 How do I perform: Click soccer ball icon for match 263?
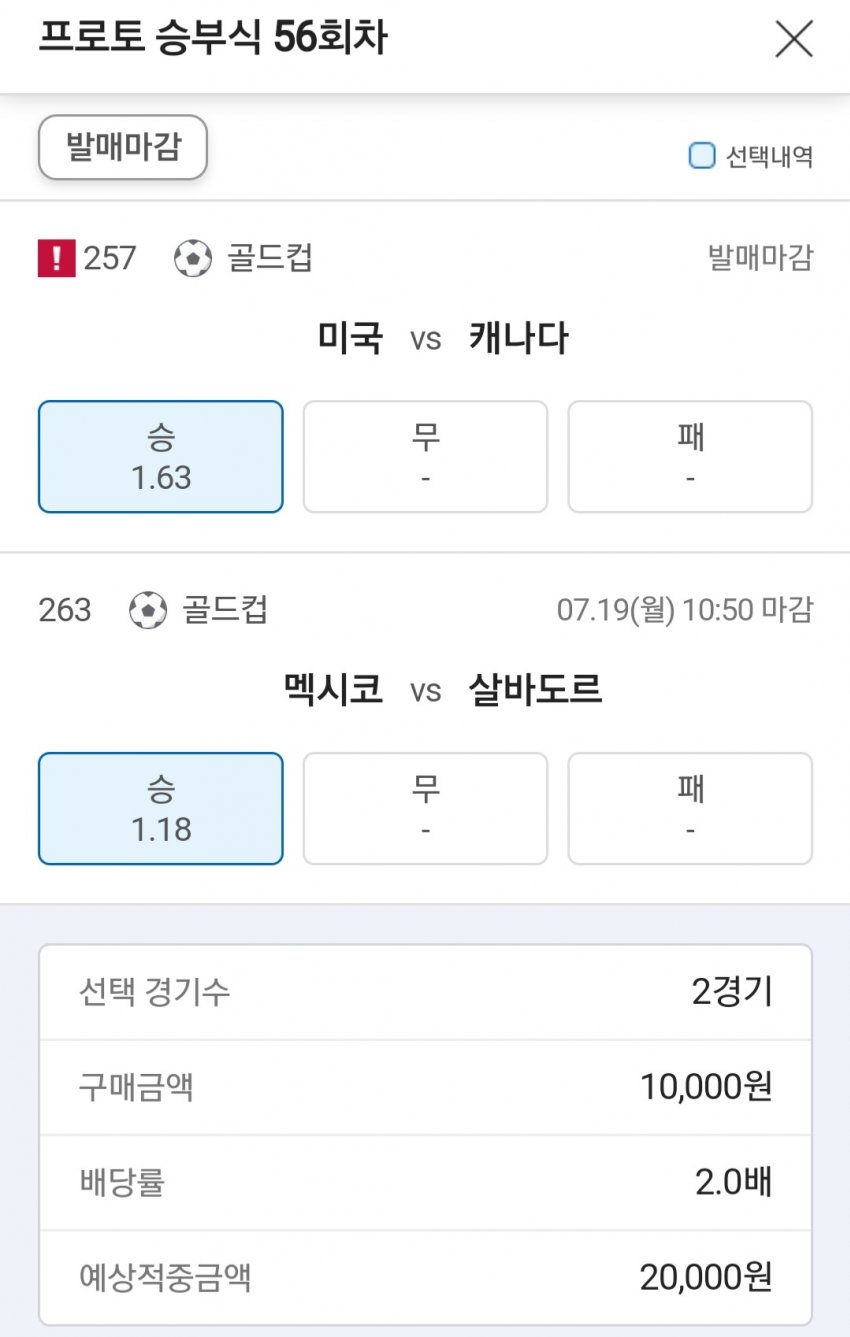tap(148, 610)
